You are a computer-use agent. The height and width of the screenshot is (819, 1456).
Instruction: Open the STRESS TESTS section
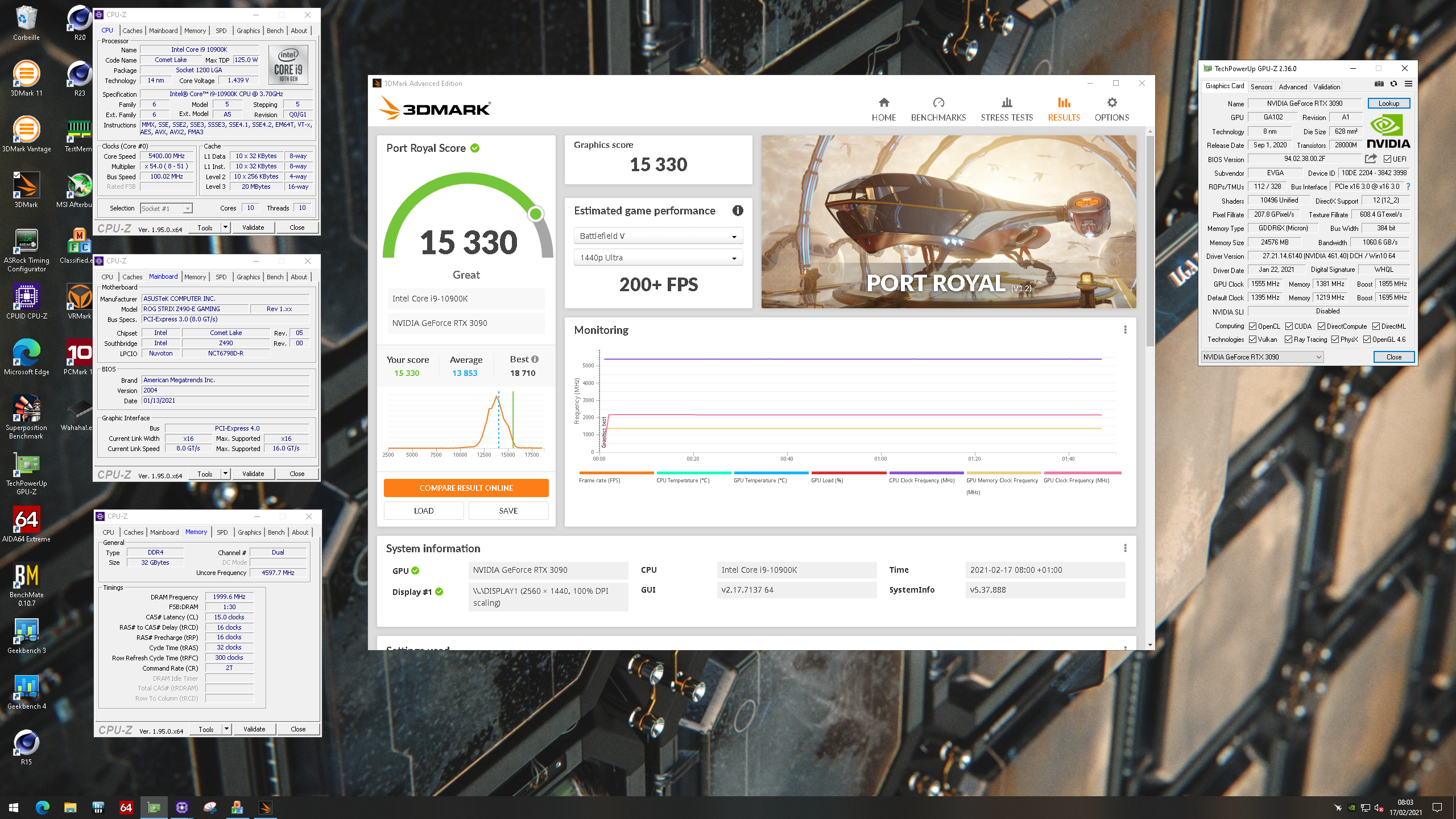click(x=1006, y=109)
